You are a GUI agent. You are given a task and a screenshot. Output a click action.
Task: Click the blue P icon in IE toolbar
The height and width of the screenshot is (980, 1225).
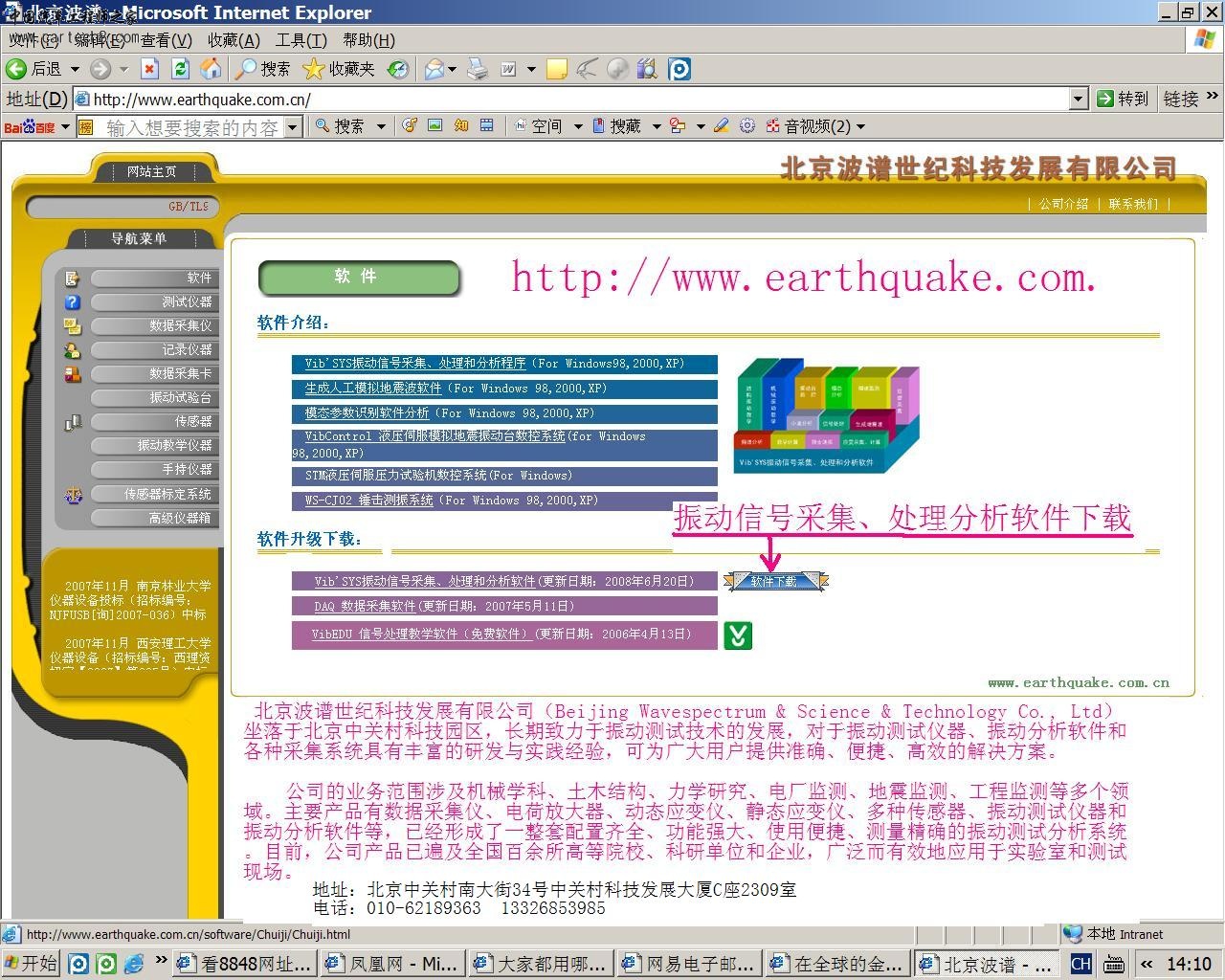click(x=679, y=69)
